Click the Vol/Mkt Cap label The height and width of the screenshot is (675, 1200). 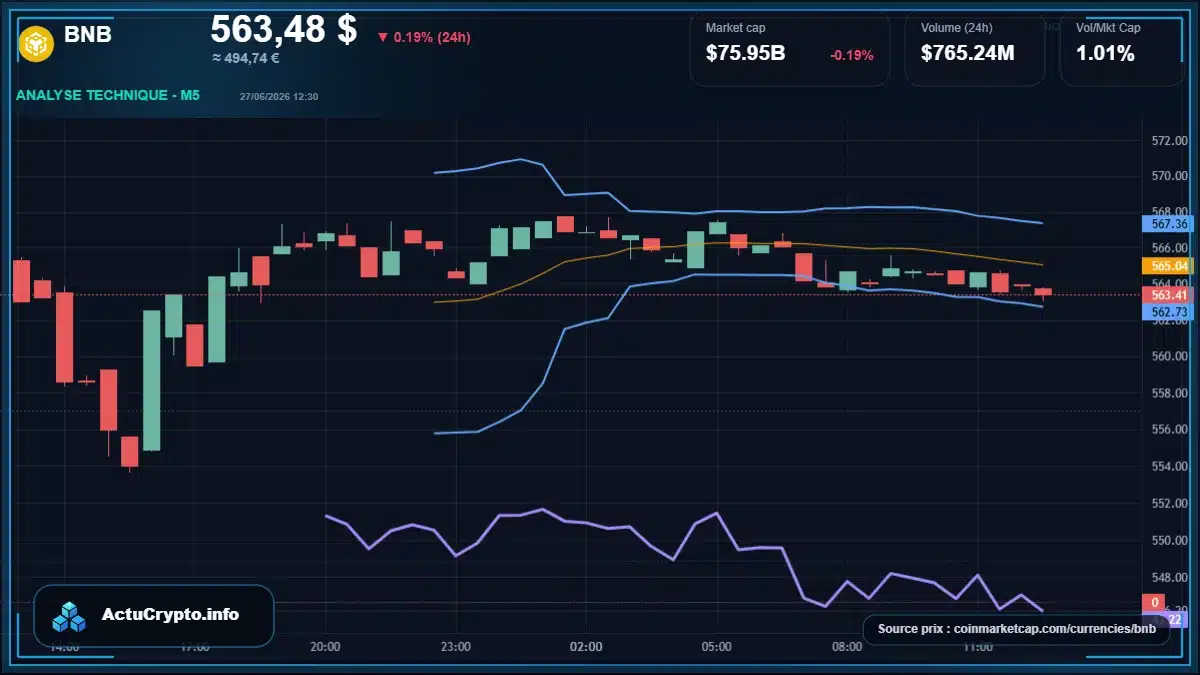pyautogui.click(x=1108, y=28)
